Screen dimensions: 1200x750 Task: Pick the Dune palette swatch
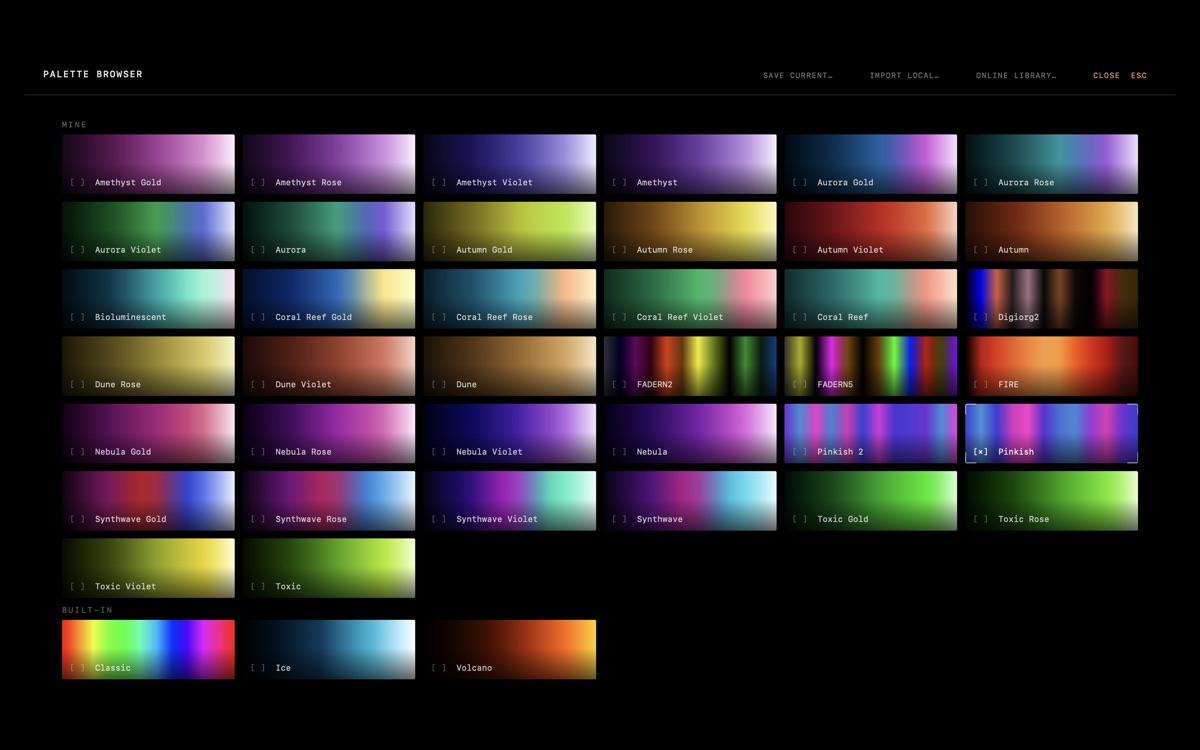(x=510, y=366)
